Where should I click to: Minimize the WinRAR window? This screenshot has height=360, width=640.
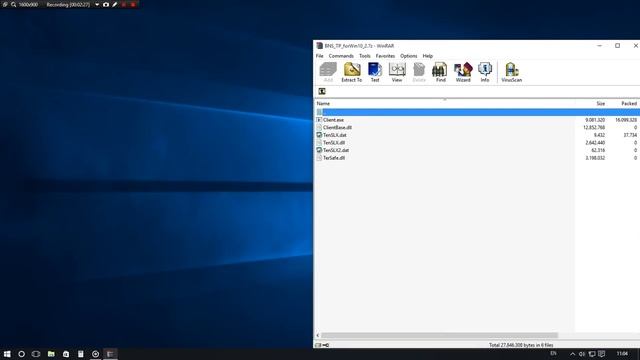tap(599, 46)
